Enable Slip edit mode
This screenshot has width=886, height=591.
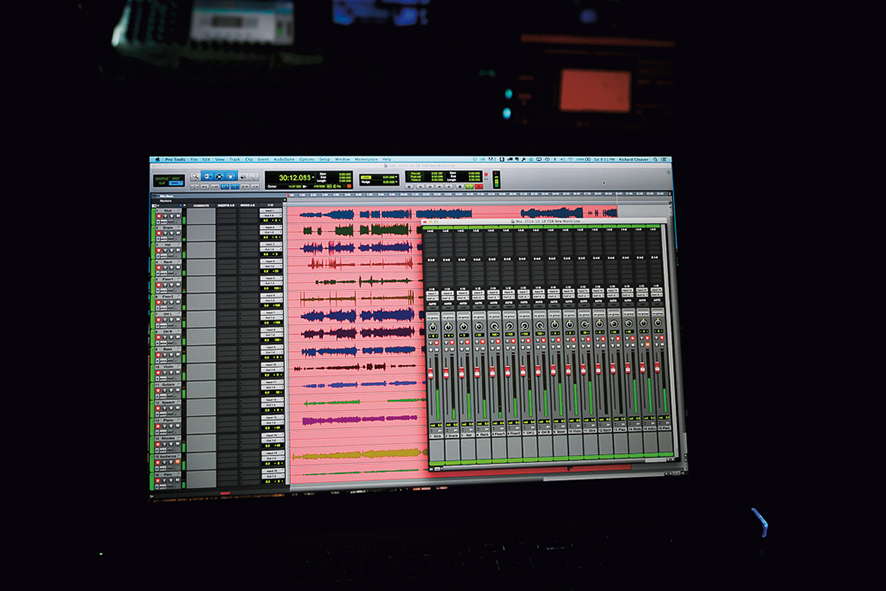click(x=160, y=183)
